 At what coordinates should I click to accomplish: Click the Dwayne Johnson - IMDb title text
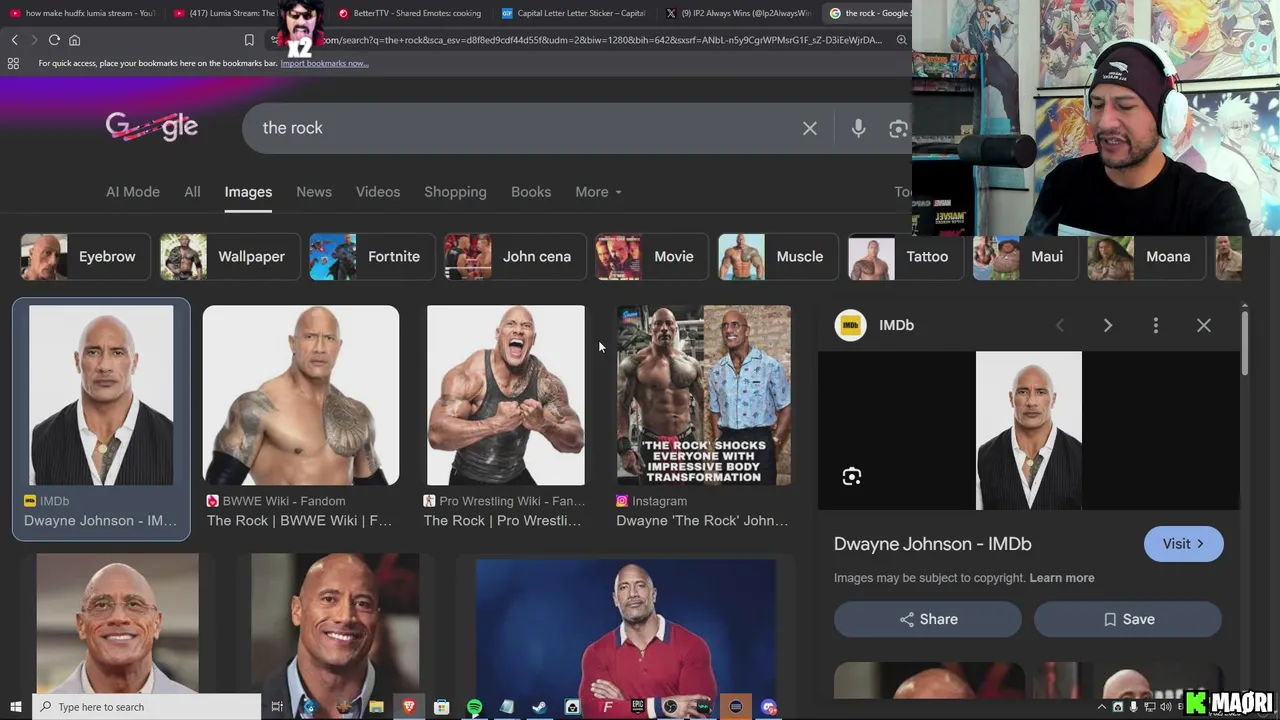click(933, 544)
